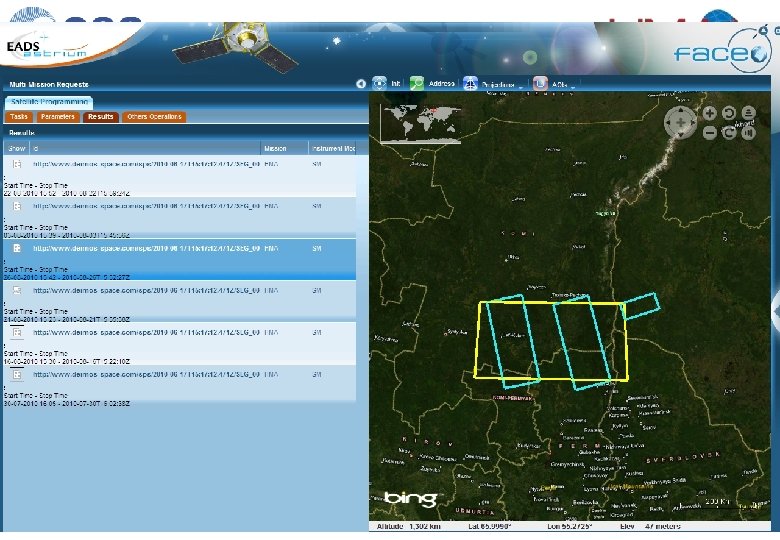Sort by the Id column header

pyautogui.click(x=145, y=148)
